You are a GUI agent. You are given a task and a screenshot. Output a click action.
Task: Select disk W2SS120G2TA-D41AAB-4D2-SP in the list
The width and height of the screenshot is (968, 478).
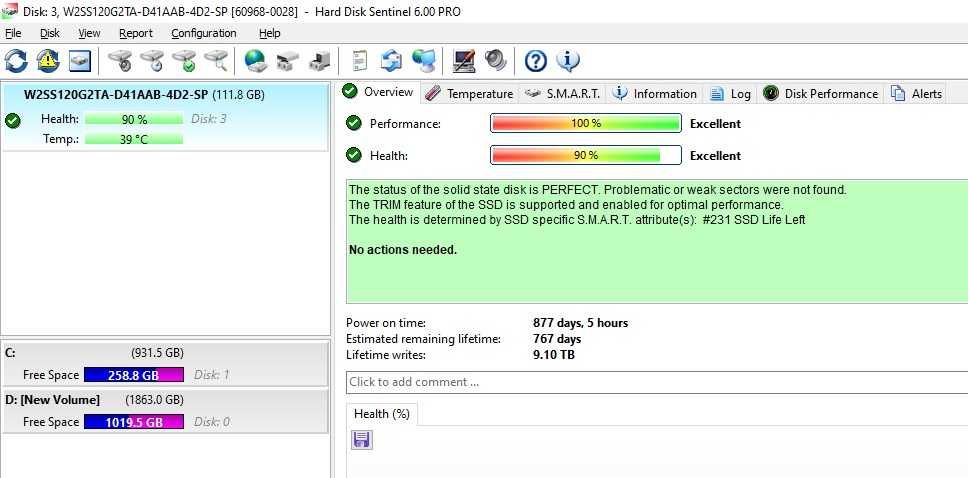pyautogui.click(x=165, y=117)
